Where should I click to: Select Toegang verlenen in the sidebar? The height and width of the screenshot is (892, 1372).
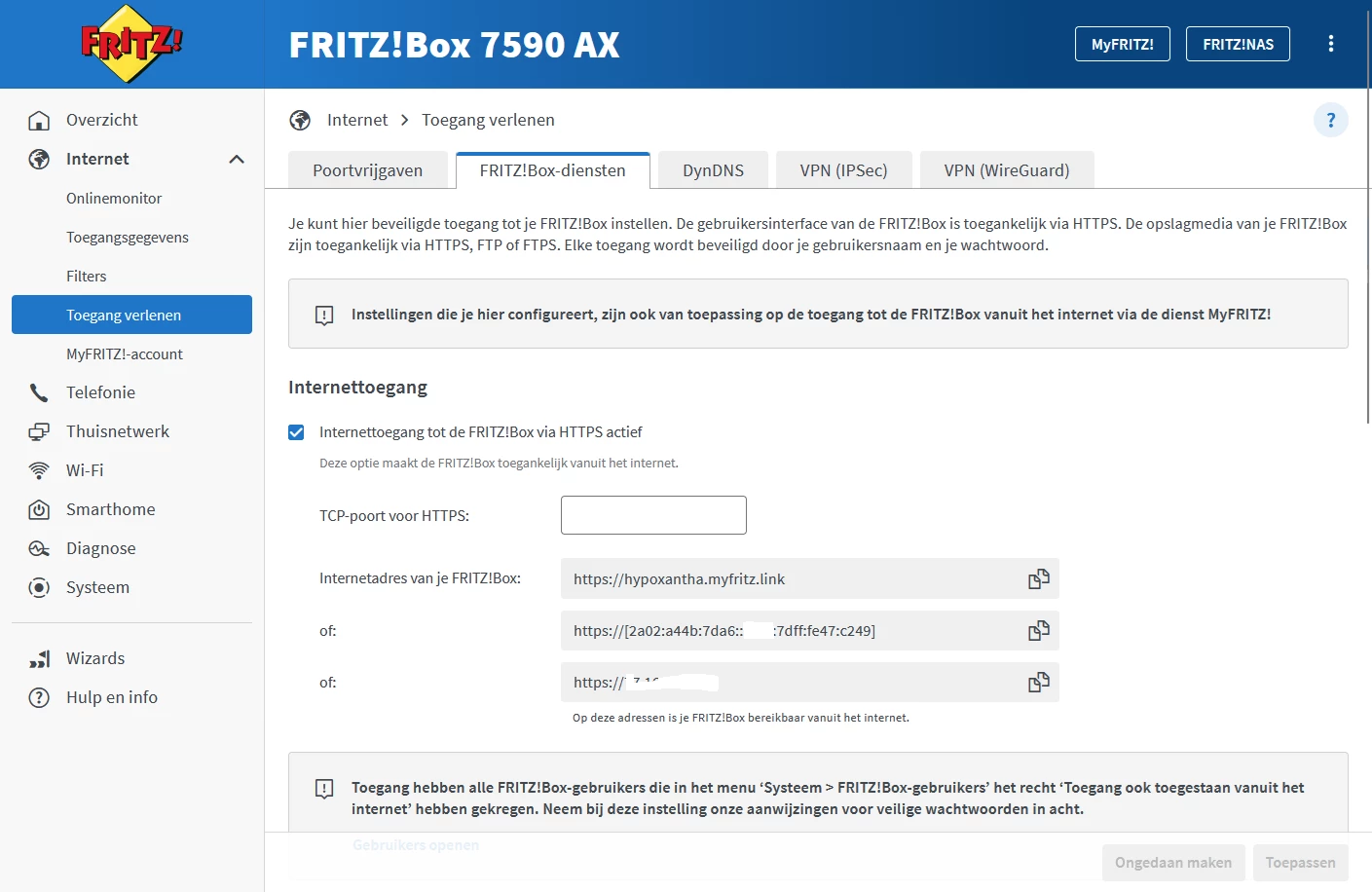point(131,315)
